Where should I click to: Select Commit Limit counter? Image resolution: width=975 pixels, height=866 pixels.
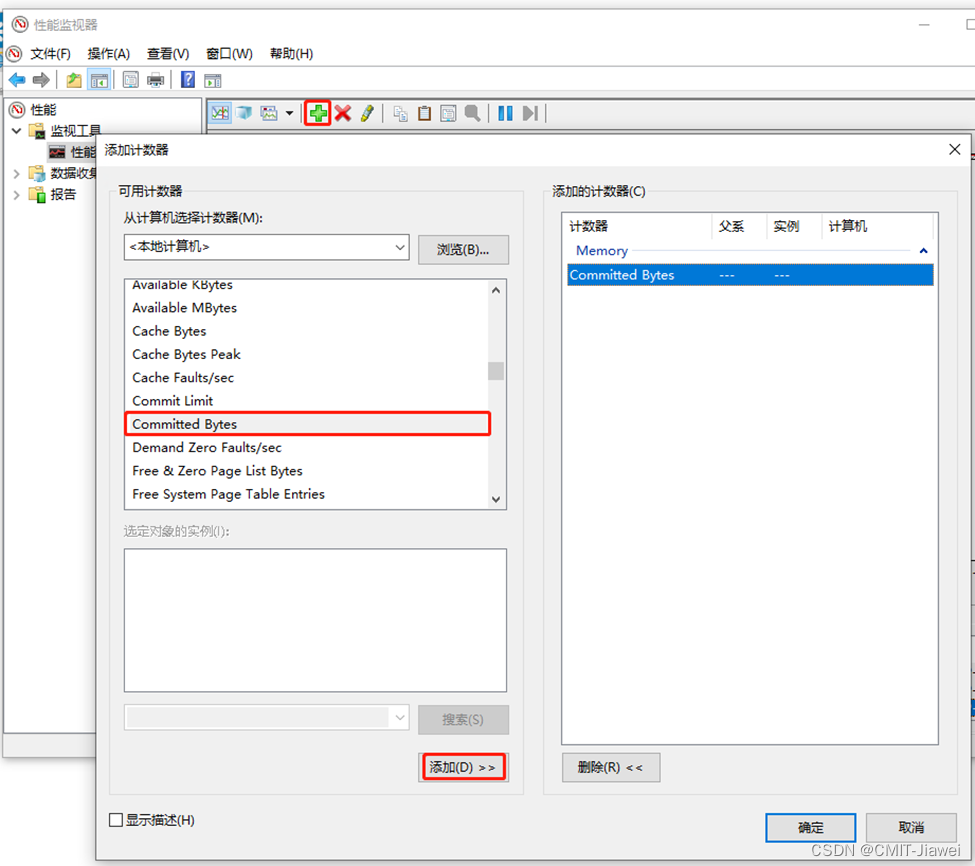(x=173, y=401)
